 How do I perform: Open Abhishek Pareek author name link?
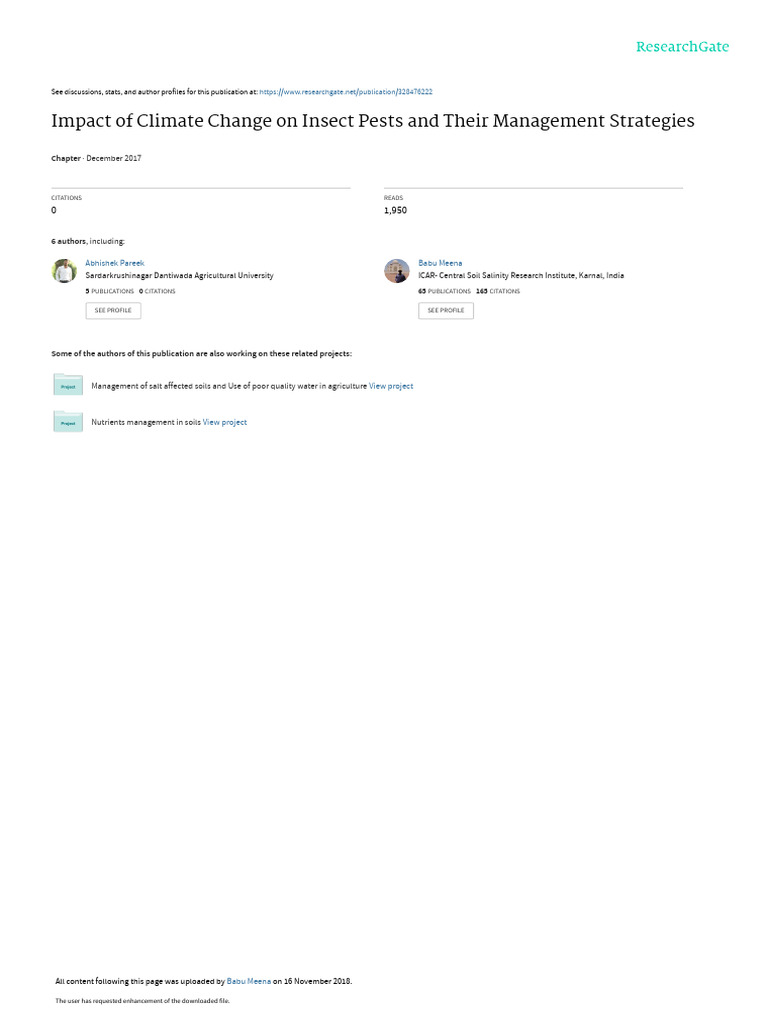pos(115,263)
